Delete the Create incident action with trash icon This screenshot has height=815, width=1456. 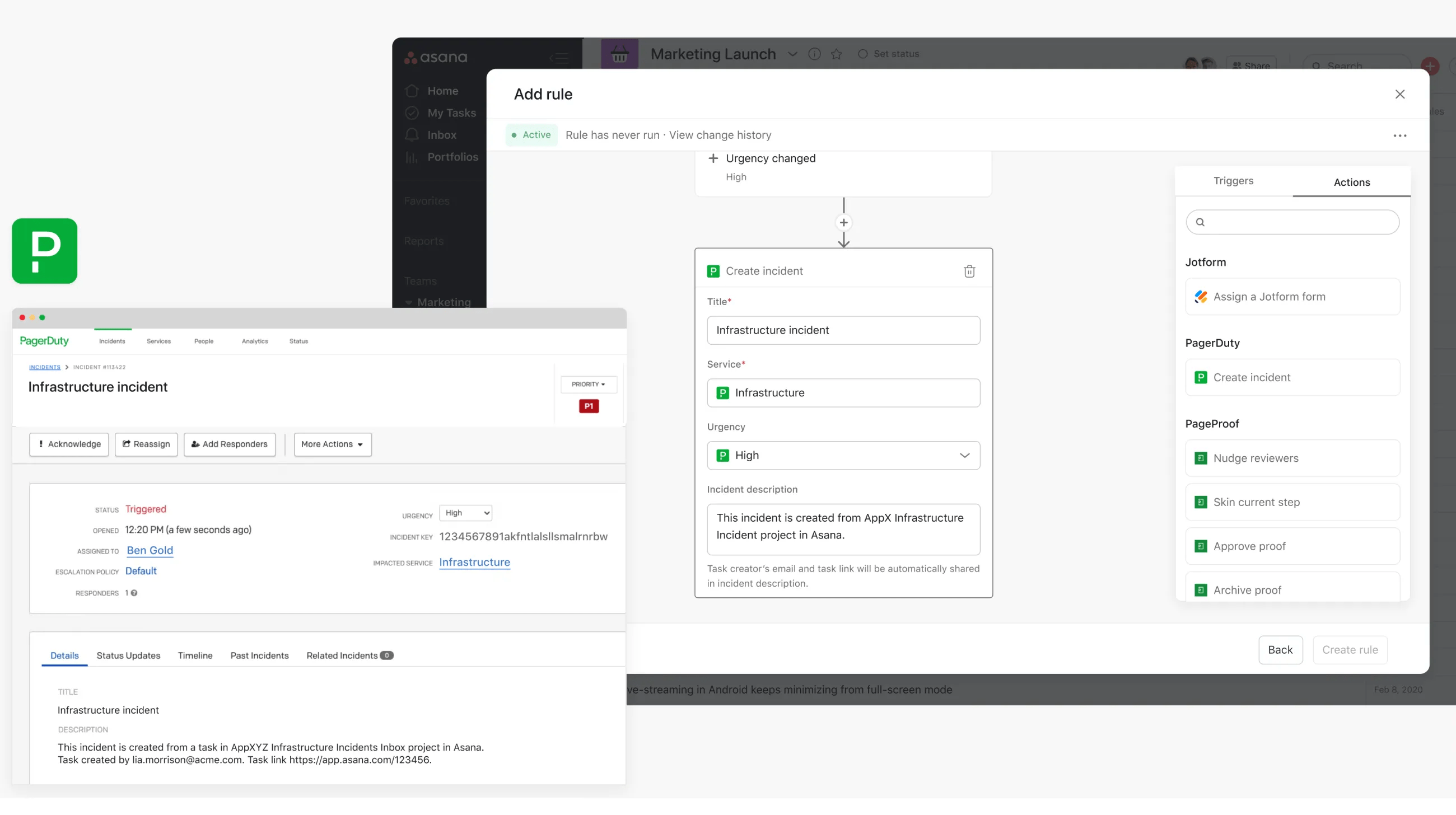969,271
